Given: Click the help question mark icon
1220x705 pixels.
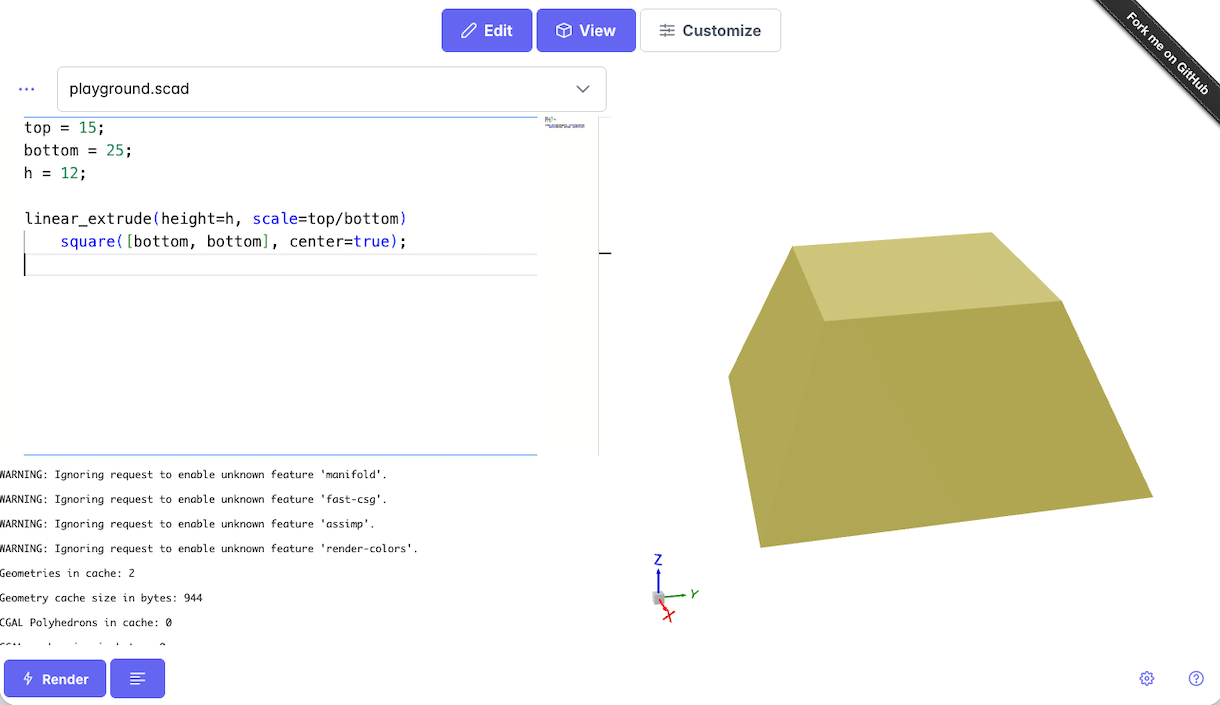Looking at the screenshot, I should click(1196, 679).
